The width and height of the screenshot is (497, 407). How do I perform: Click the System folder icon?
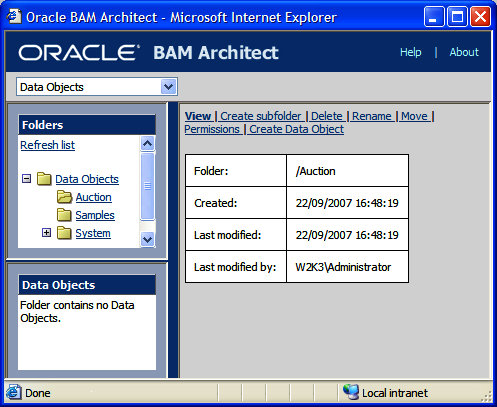point(64,233)
